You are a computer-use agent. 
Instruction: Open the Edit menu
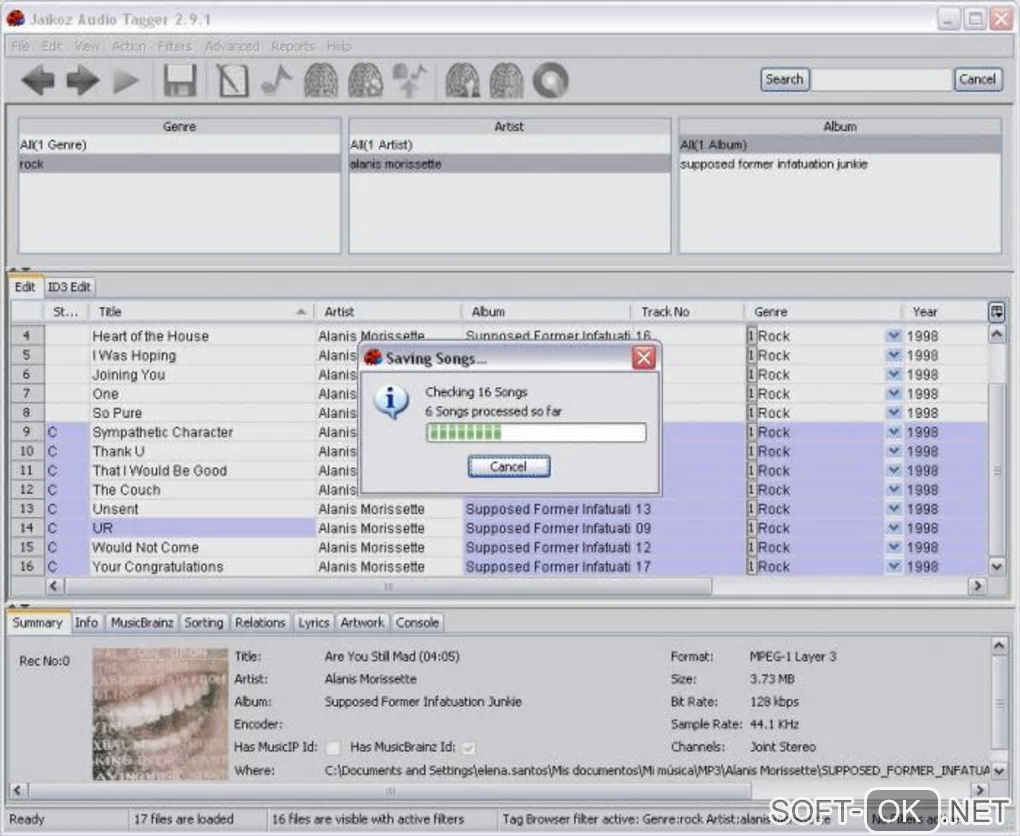(x=51, y=46)
